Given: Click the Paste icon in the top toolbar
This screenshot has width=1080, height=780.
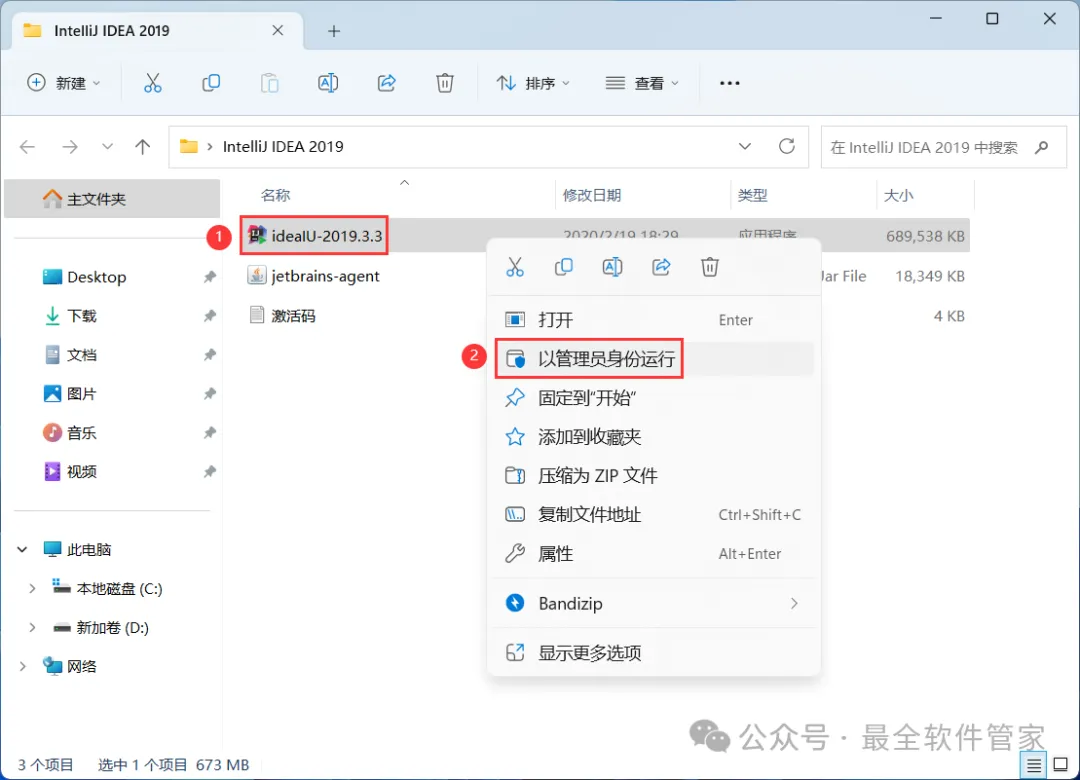Looking at the screenshot, I should pyautogui.click(x=269, y=83).
